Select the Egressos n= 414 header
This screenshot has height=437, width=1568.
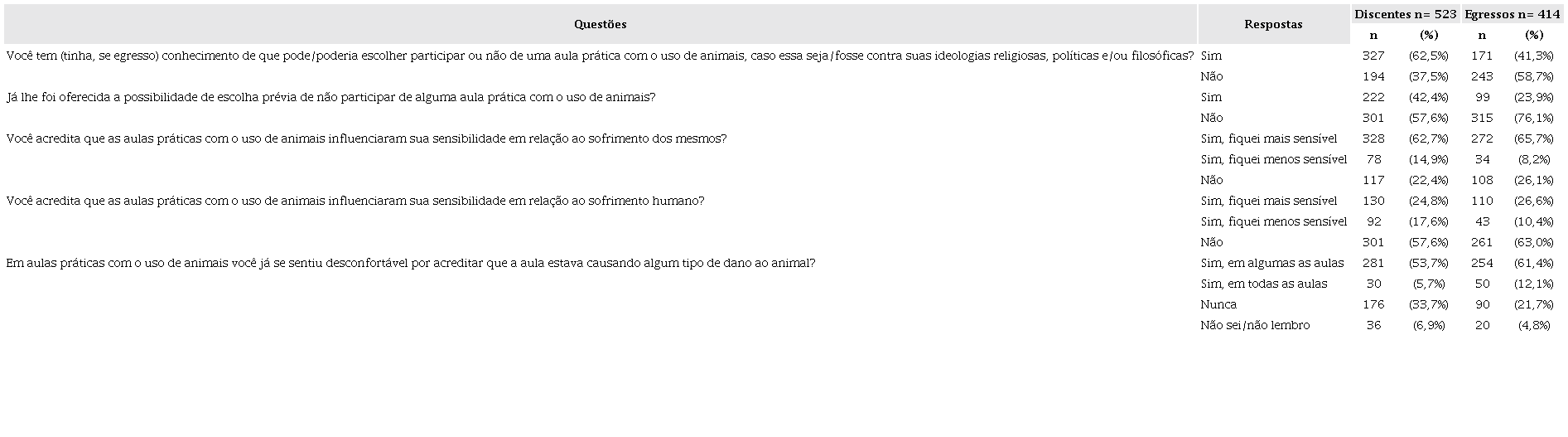[x=1512, y=14]
